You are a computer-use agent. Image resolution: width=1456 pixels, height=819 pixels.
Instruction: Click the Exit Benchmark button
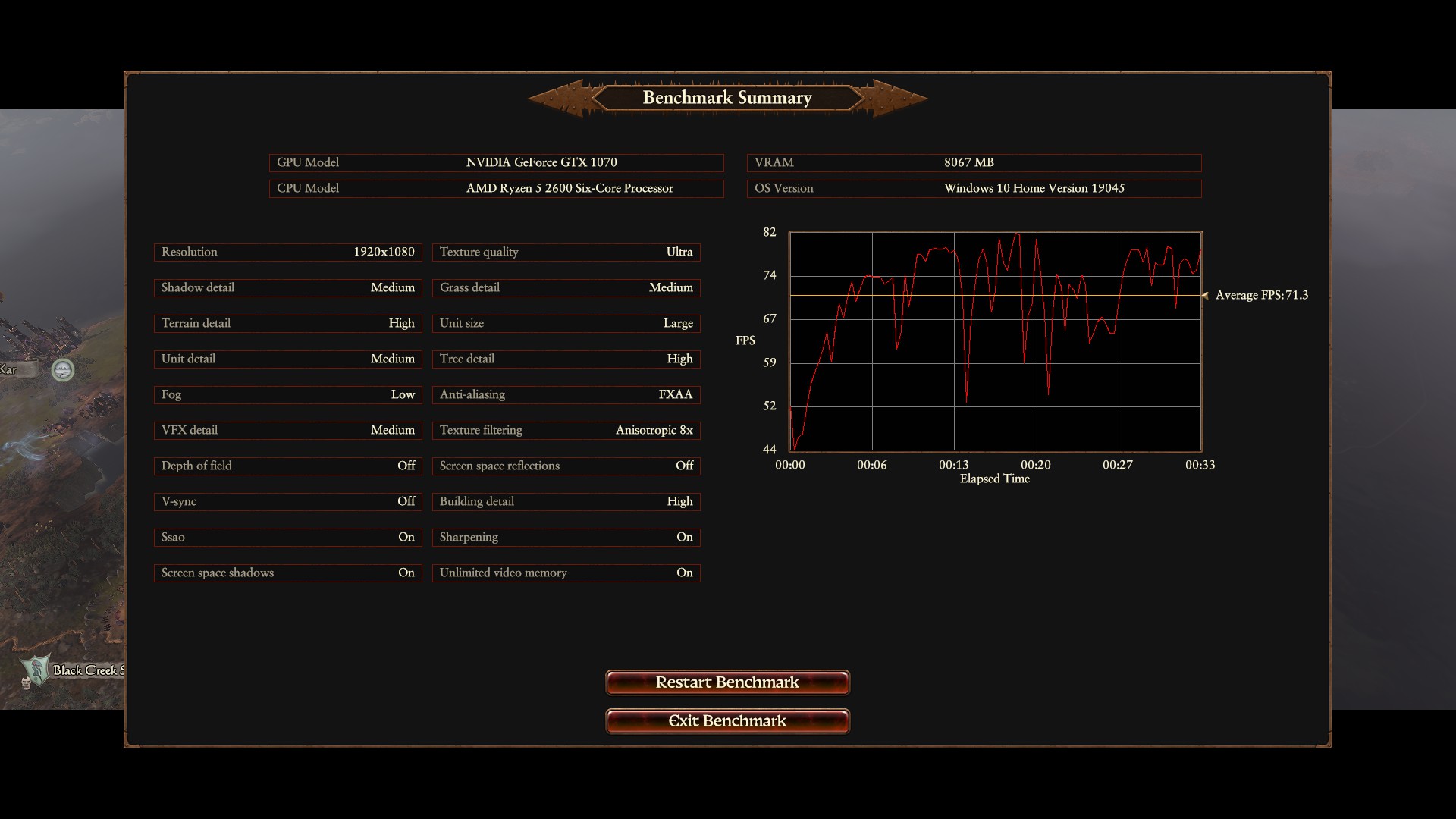pyautogui.click(x=727, y=721)
